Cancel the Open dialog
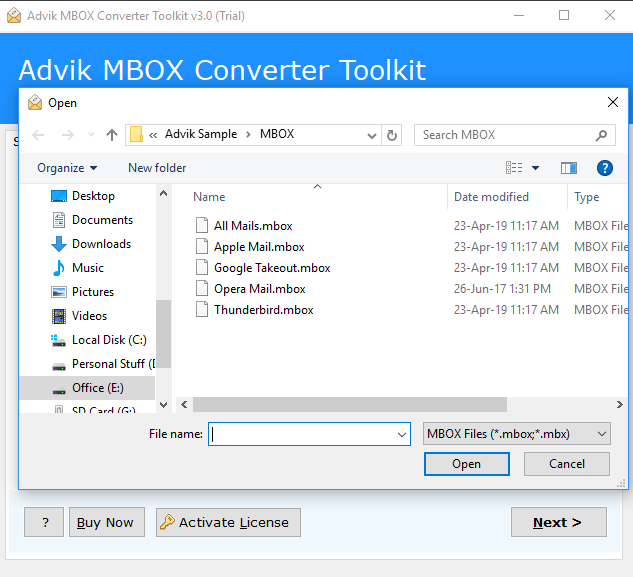The width and height of the screenshot is (633, 577). click(x=567, y=464)
